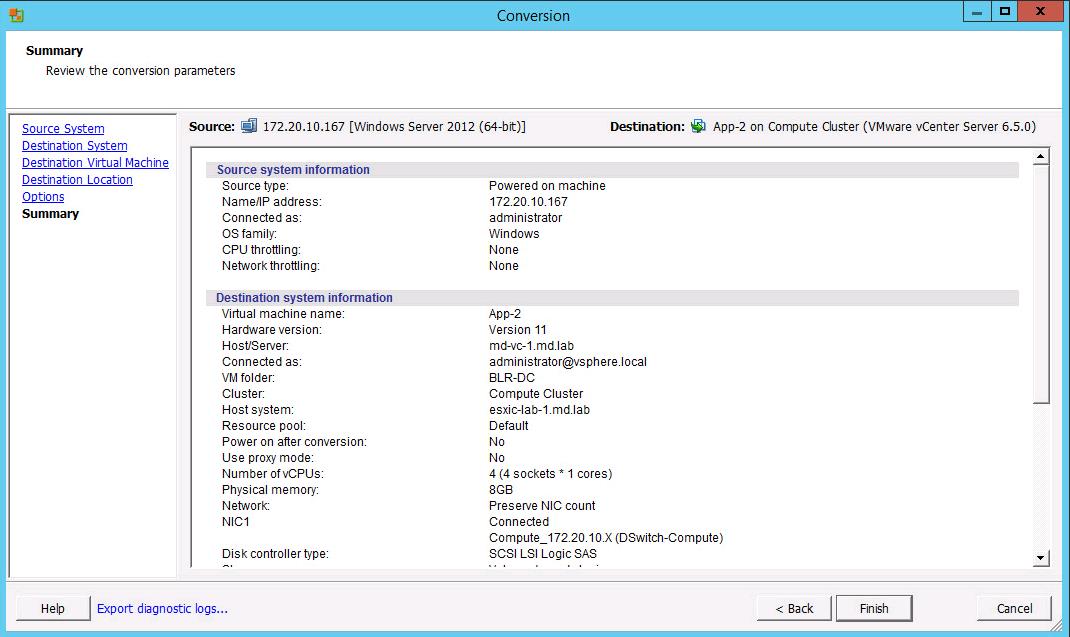Click the Resource pool value 'Default'

[x=508, y=425]
